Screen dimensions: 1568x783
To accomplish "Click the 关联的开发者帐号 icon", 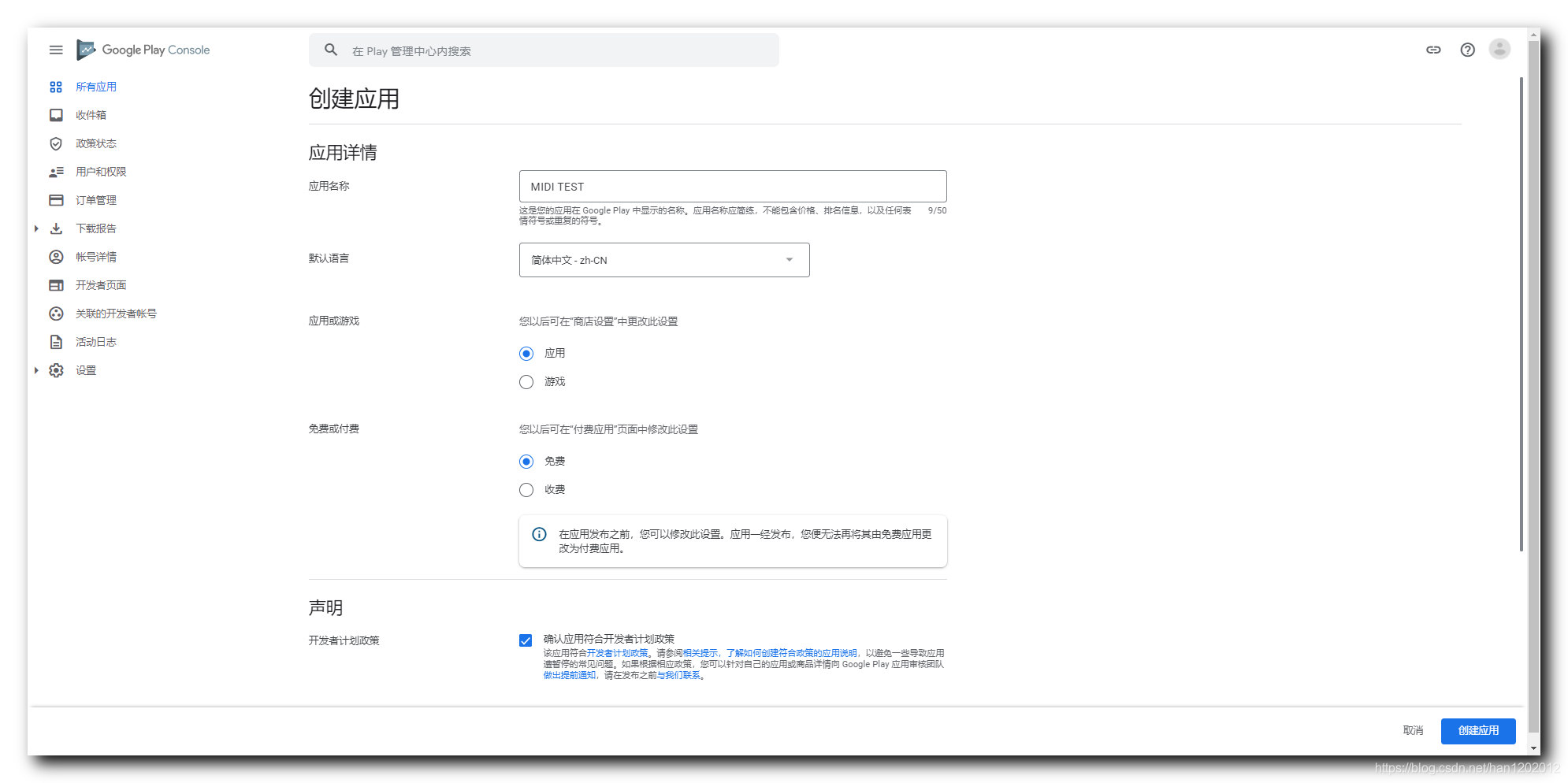I will tap(56, 314).
